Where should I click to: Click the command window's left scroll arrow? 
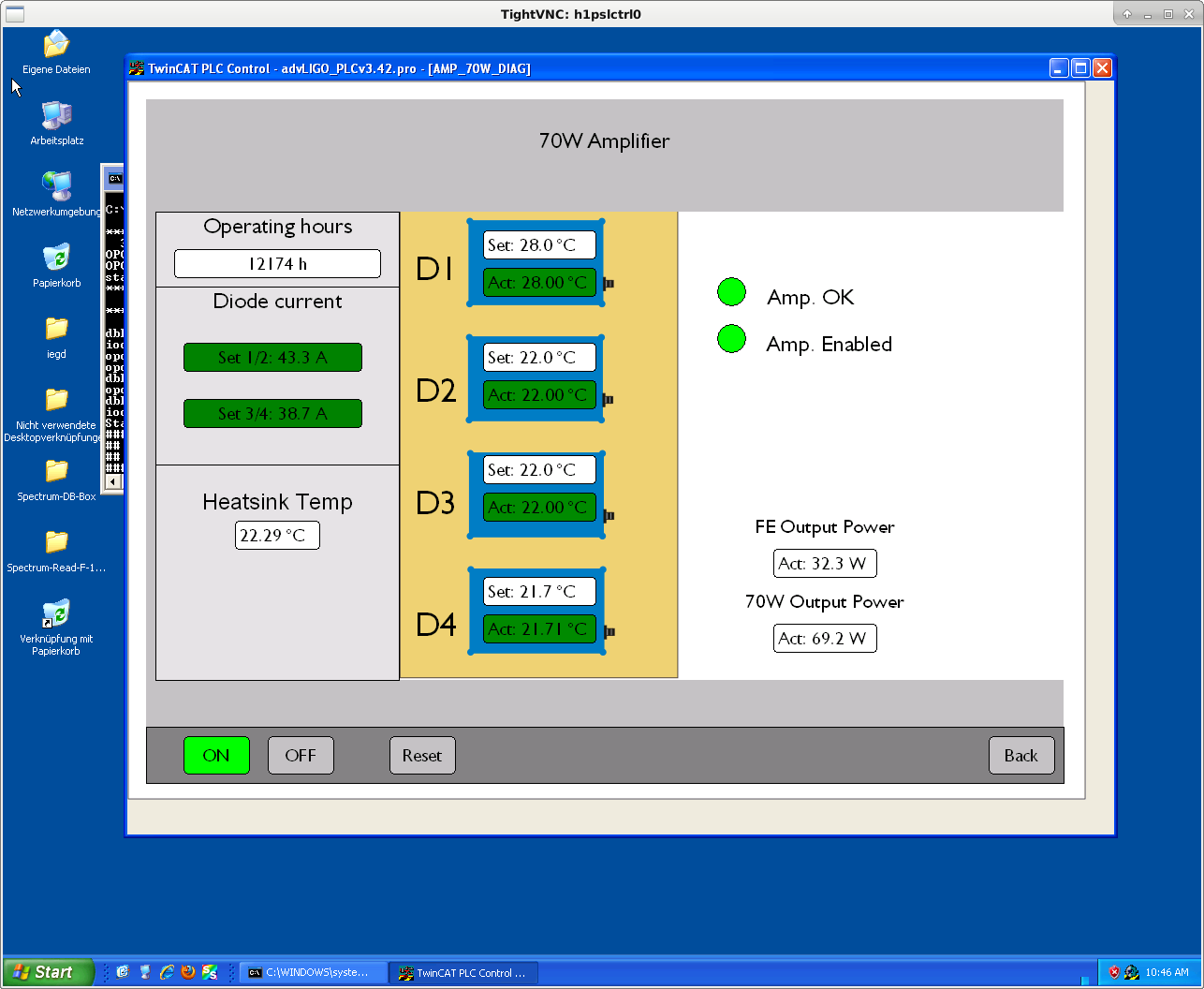113,481
